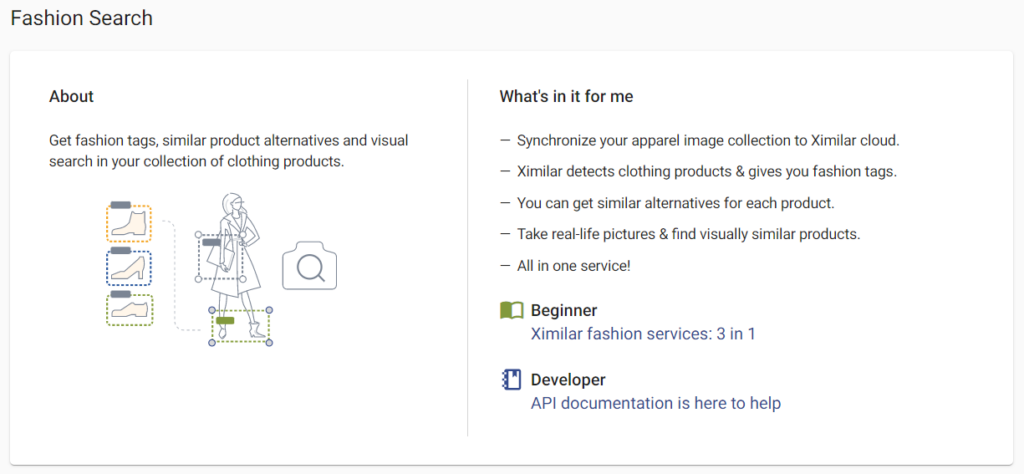The width and height of the screenshot is (1024, 474).
Task: Click the camera magnifier search icon
Action: point(310,266)
